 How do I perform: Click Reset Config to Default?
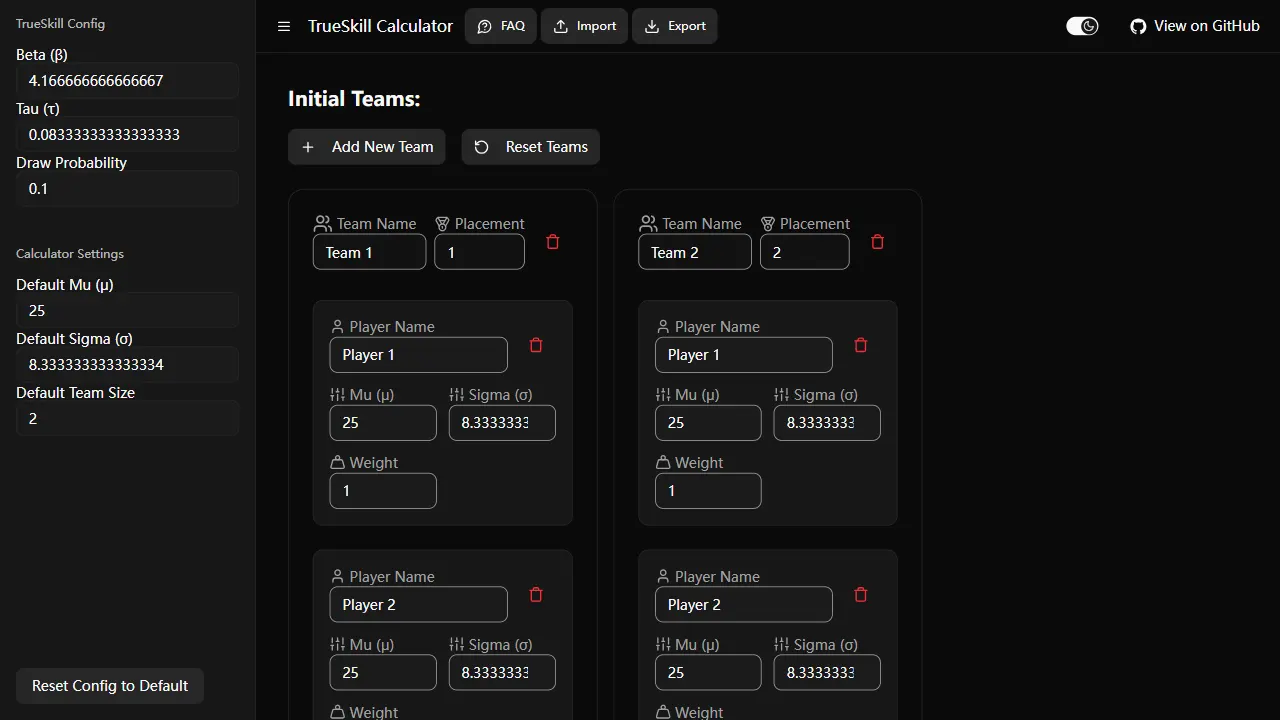(x=110, y=686)
